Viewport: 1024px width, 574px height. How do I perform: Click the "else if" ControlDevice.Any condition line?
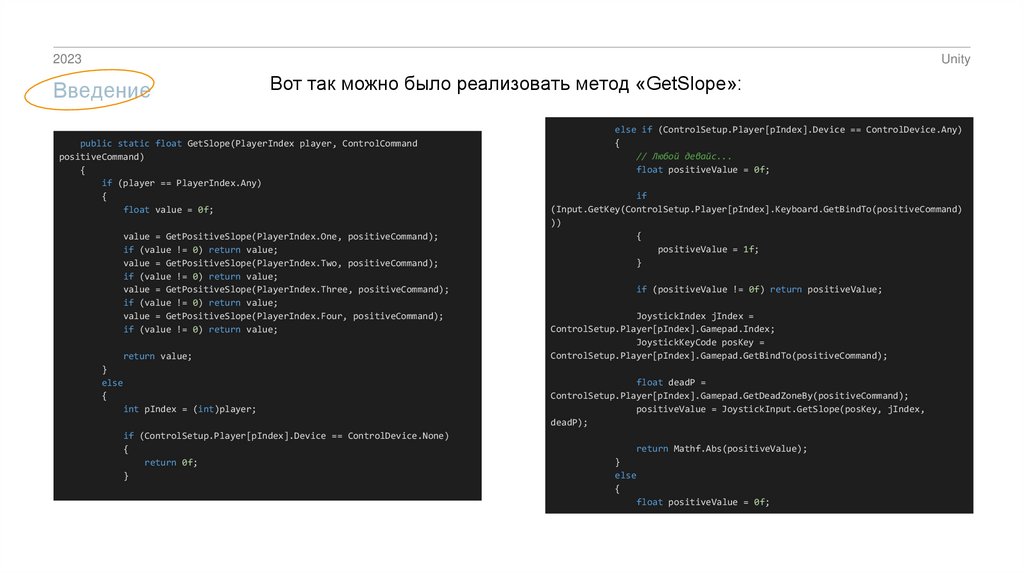pyautogui.click(x=788, y=130)
